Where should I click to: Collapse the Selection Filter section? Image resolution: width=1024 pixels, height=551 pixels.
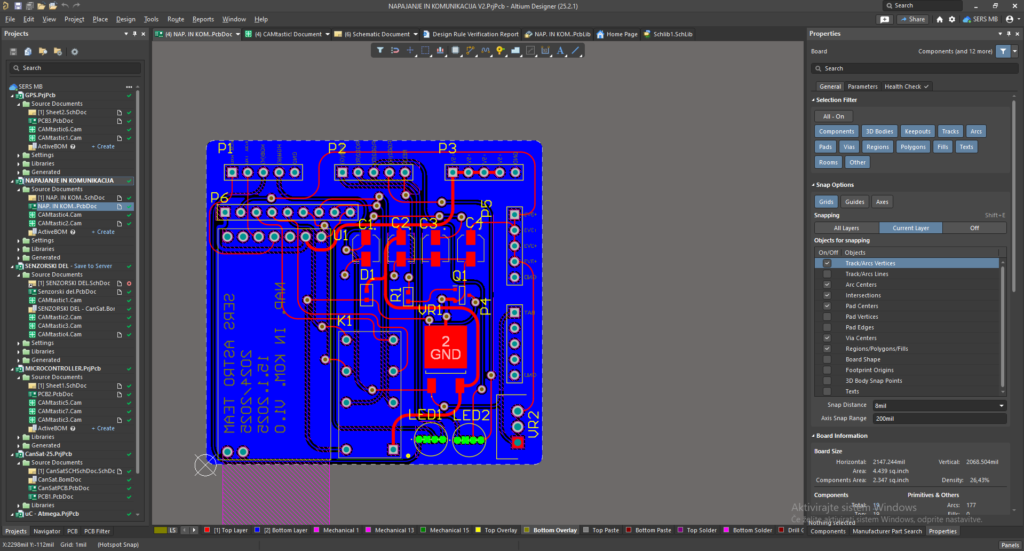click(812, 100)
